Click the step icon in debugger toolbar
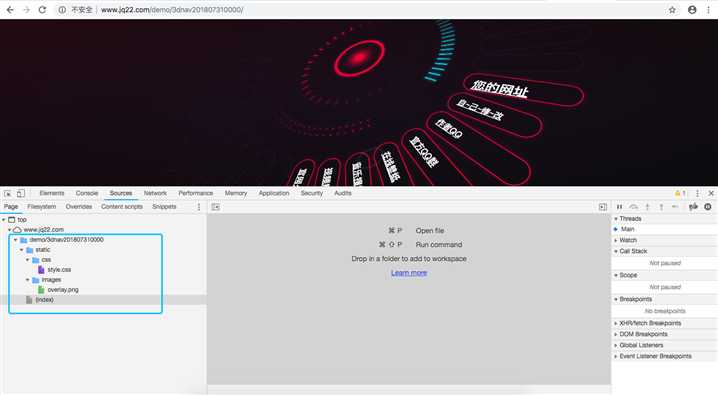This screenshot has width=718, height=395. pyautogui.click(x=675, y=207)
